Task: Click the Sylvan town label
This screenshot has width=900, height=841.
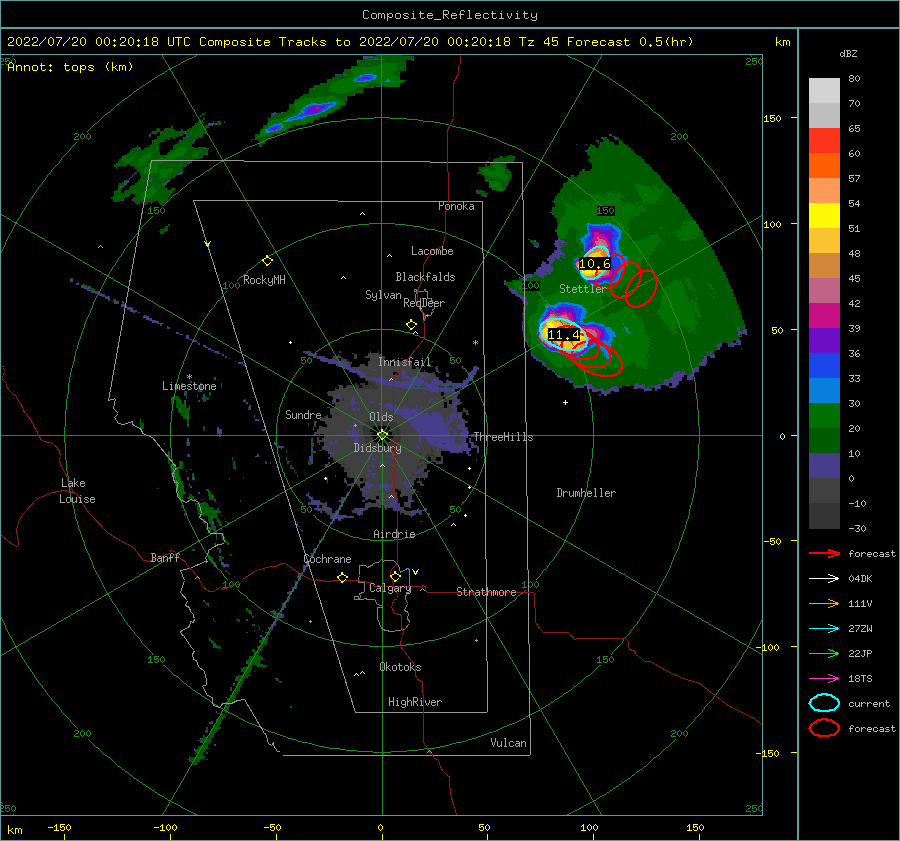Action: (383, 295)
